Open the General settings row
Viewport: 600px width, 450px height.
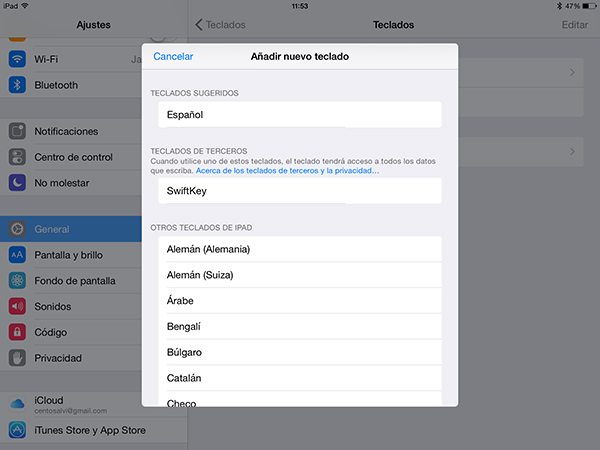click(71, 229)
